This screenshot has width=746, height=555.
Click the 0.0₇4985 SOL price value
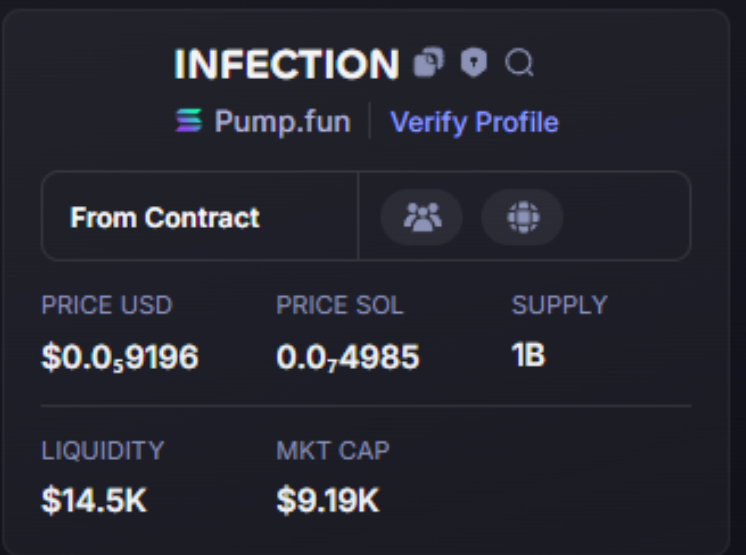click(x=348, y=357)
